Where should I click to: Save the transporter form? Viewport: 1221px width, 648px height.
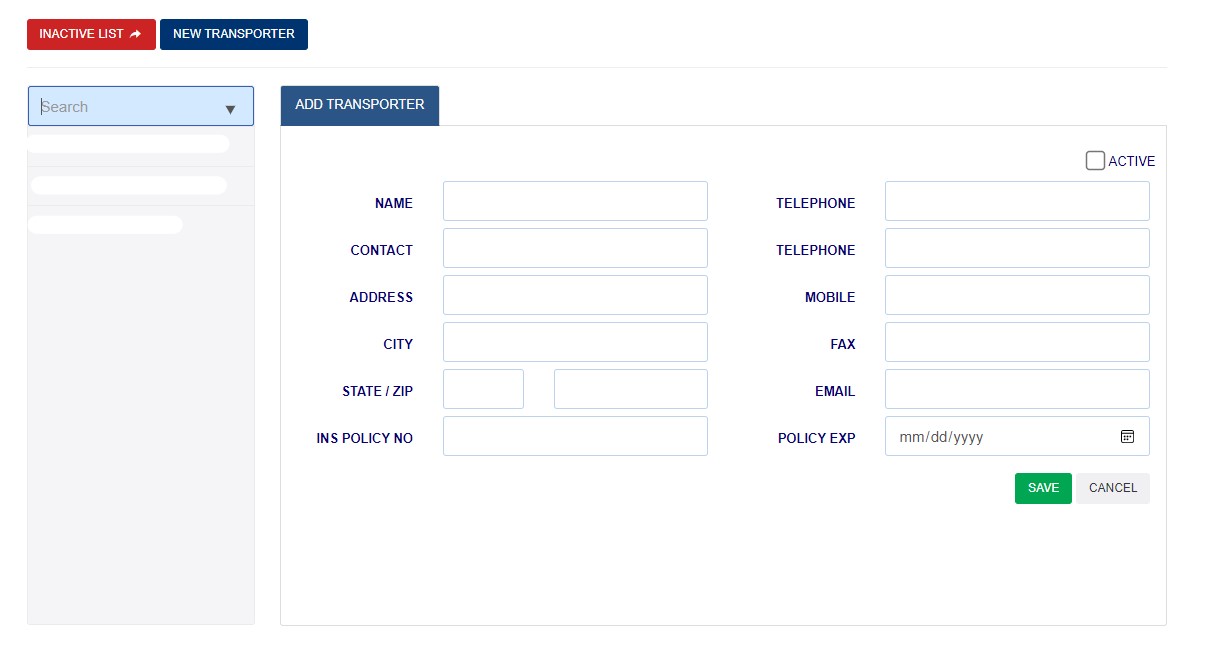pos(1042,488)
